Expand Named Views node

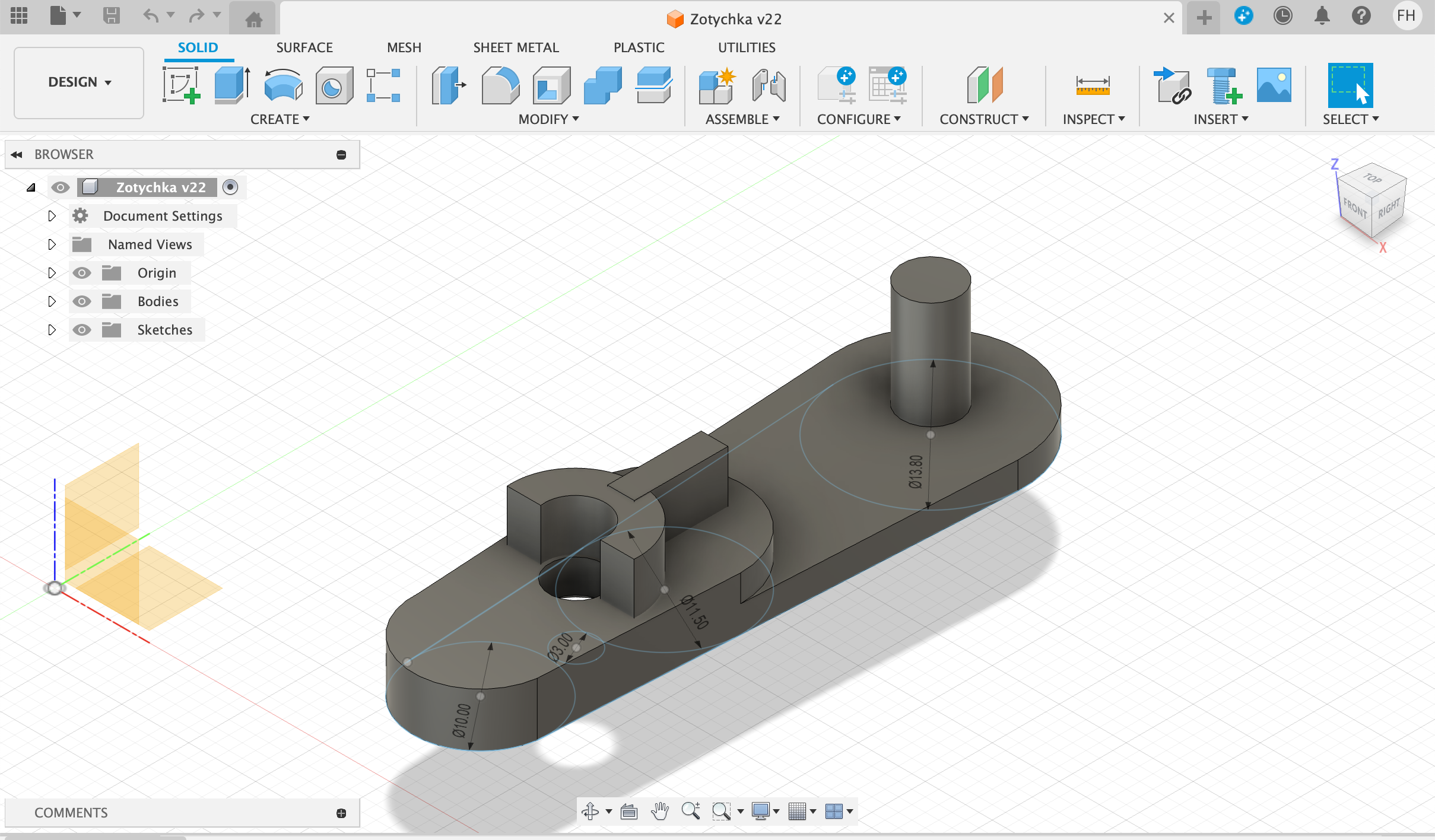[52, 244]
